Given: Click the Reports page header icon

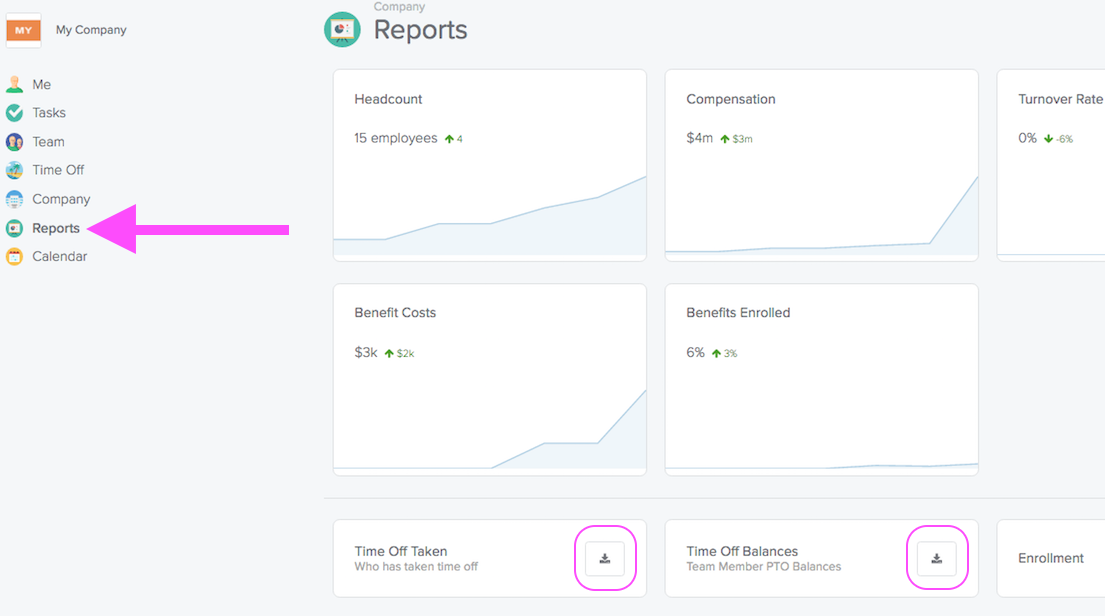Looking at the screenshot, I should 342,30.
